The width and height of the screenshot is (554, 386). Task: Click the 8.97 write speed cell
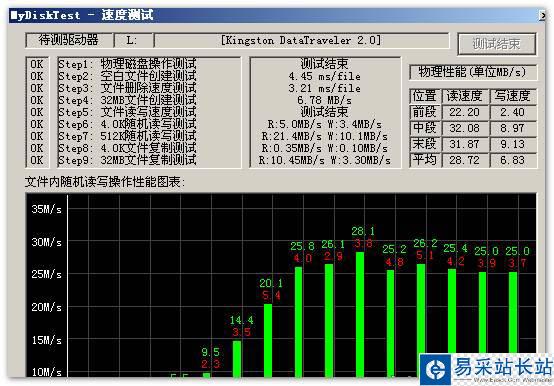click(x=513, y=128)
